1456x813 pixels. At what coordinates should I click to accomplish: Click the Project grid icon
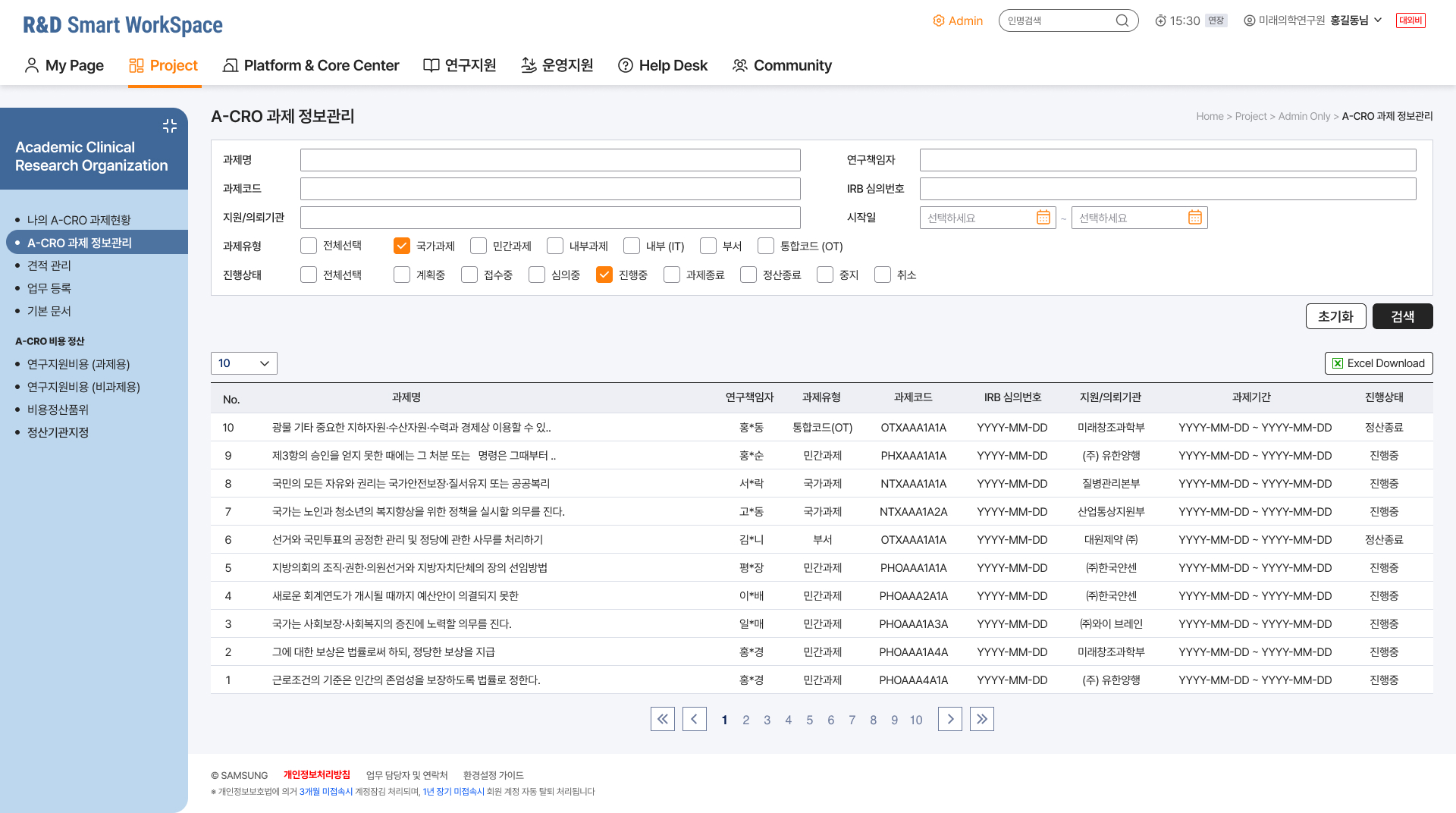pos(136,65)
